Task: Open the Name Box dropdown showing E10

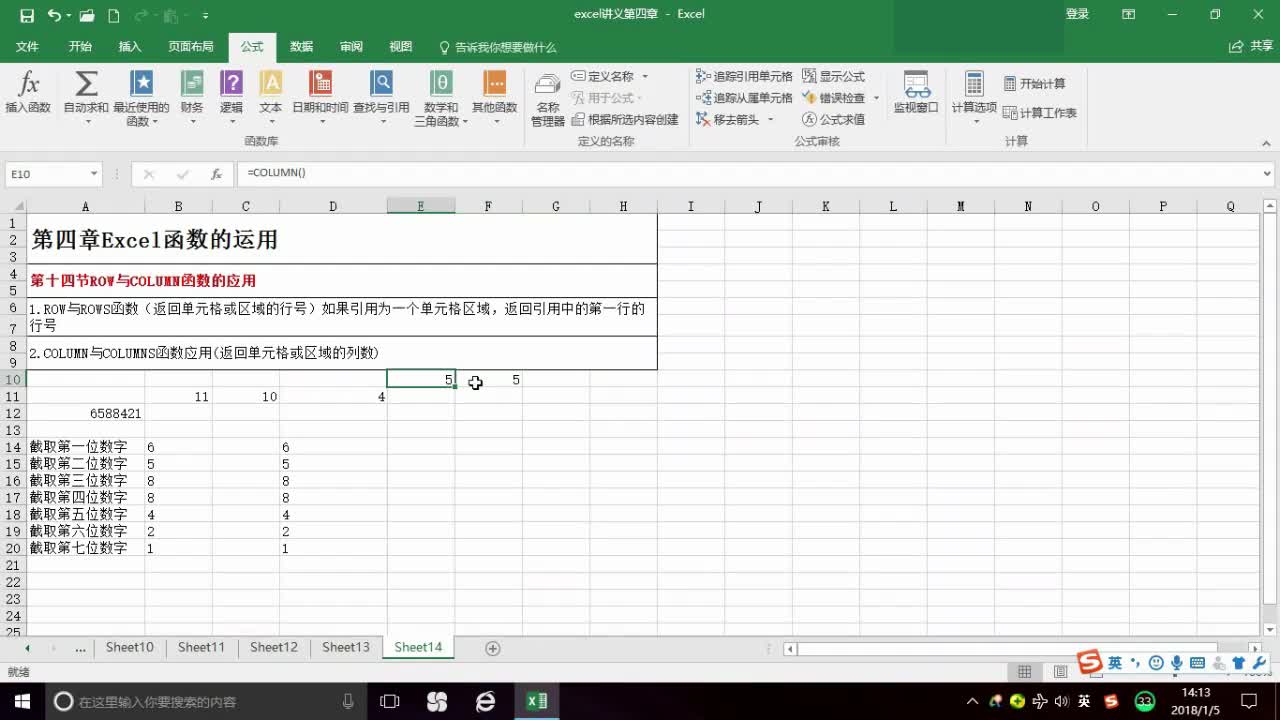Action: [94, 173]
